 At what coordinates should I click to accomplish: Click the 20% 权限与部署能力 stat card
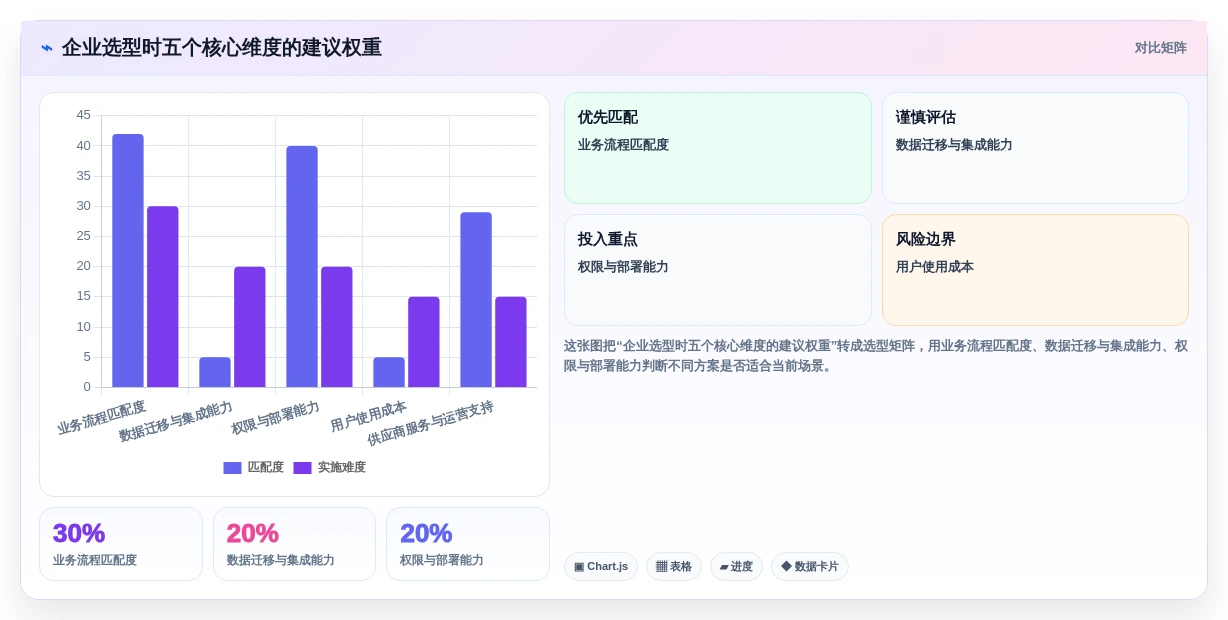468,544
